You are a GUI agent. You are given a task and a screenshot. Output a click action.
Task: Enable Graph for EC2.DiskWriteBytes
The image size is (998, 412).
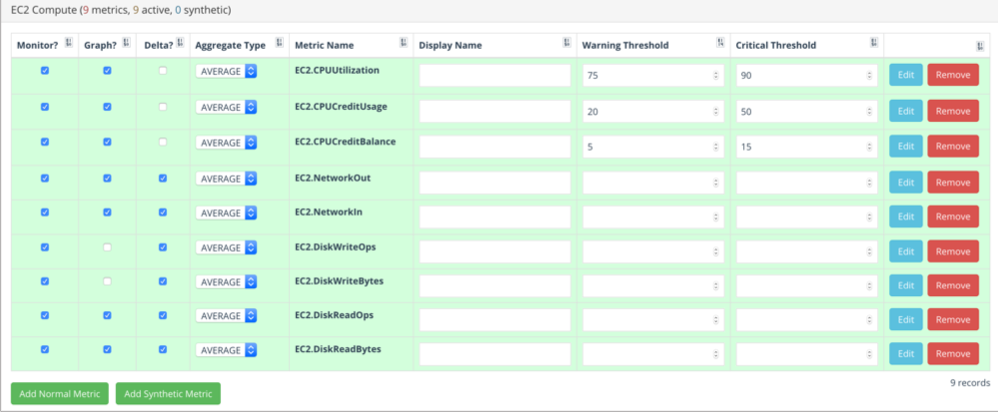(x=107, y=281)
